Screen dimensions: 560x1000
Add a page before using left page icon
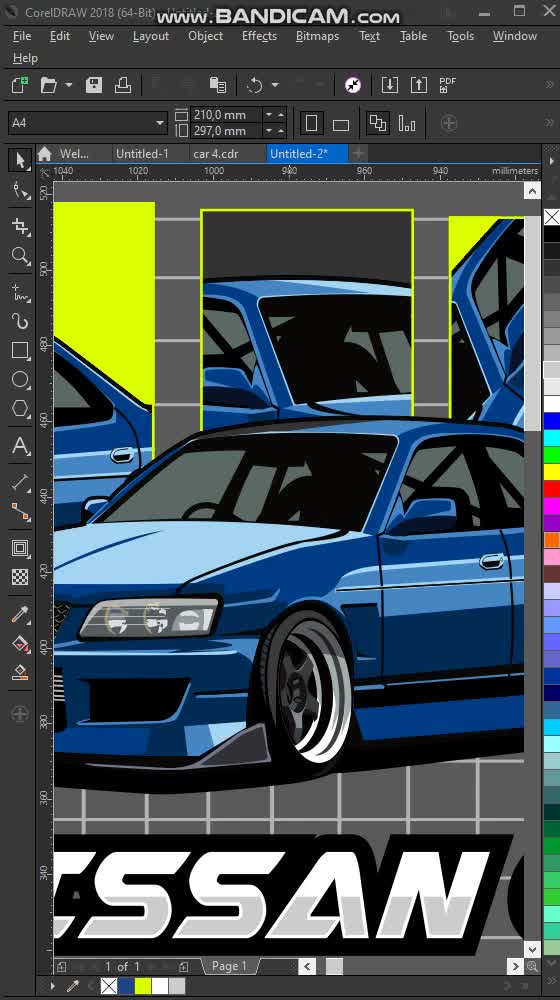point(61,967)
